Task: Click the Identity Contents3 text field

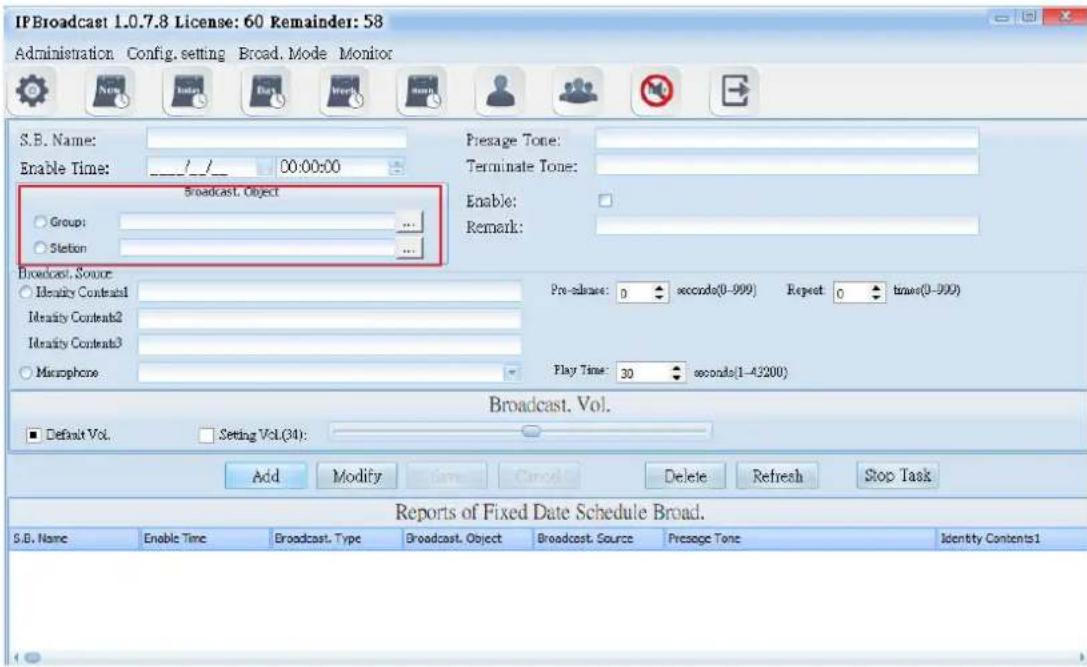Action: (329, 345)
